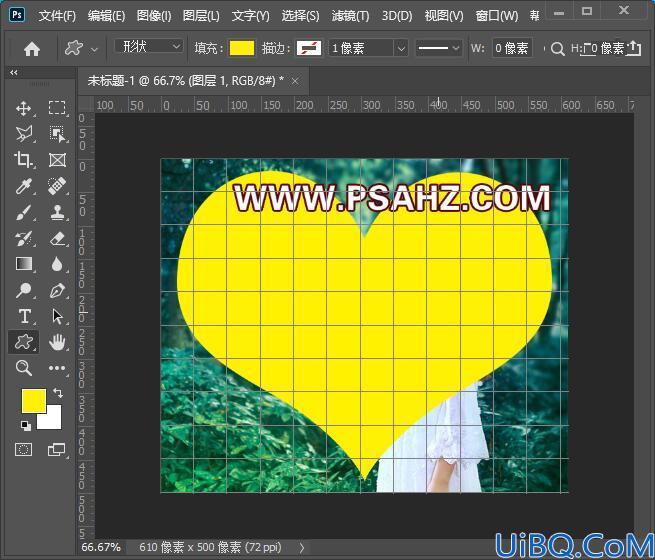
Task: Select the Eraser tool
Action: click(x=57, y=238)
